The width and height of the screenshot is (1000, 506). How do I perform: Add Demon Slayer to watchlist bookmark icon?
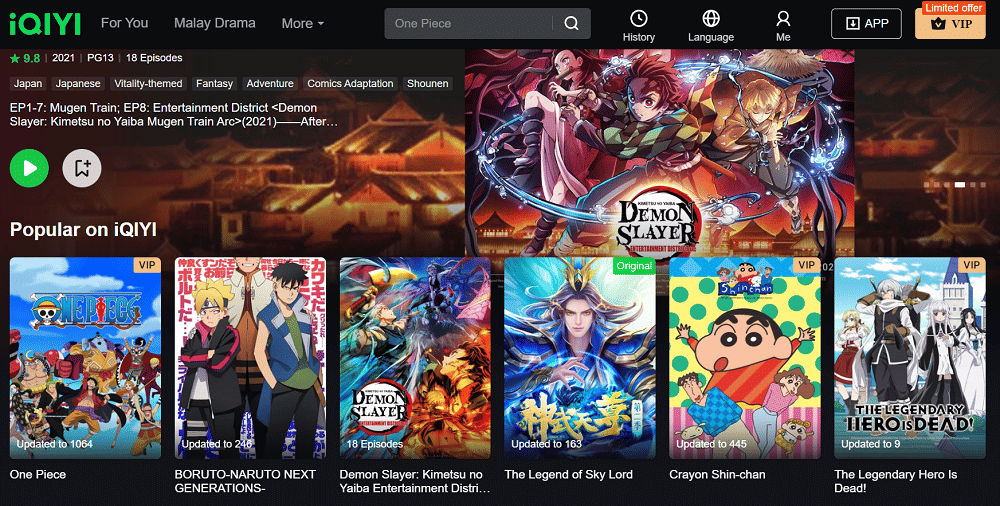pos(82,168)
